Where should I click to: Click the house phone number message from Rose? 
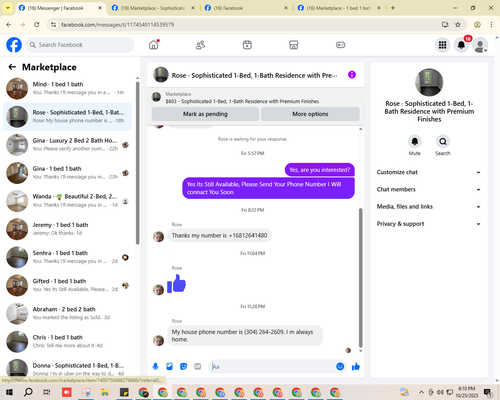click(245, 335)
